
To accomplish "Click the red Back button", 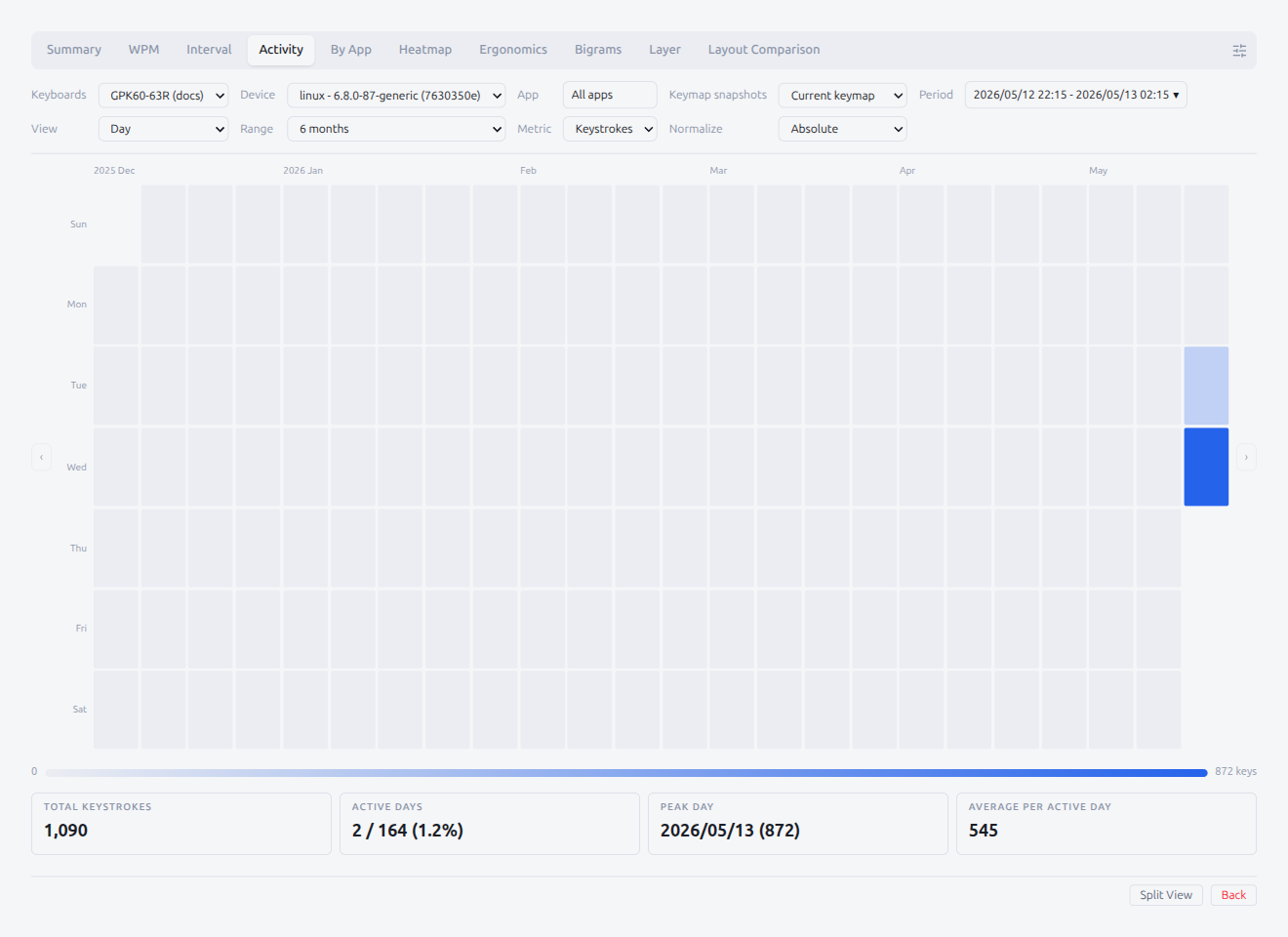I will click(x=1233, y=895).
